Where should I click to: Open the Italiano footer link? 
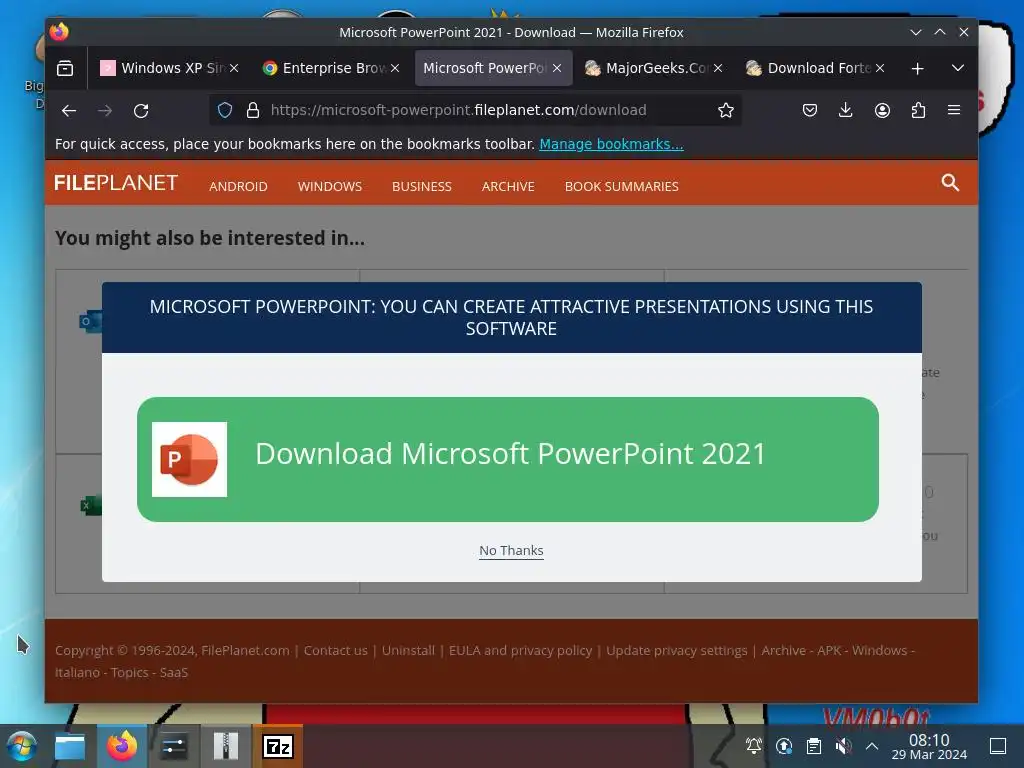pos(76,673)
